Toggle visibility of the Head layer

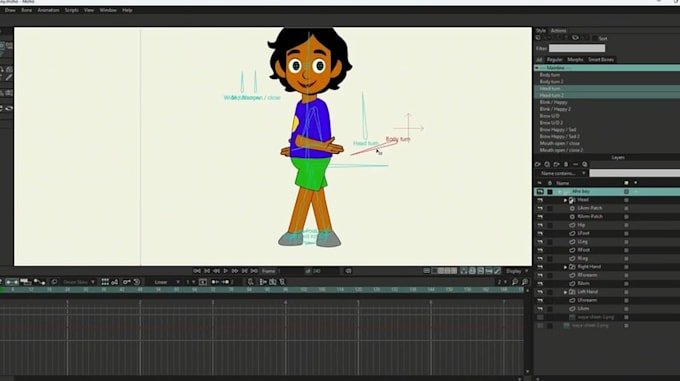click(x=540, y=200)
